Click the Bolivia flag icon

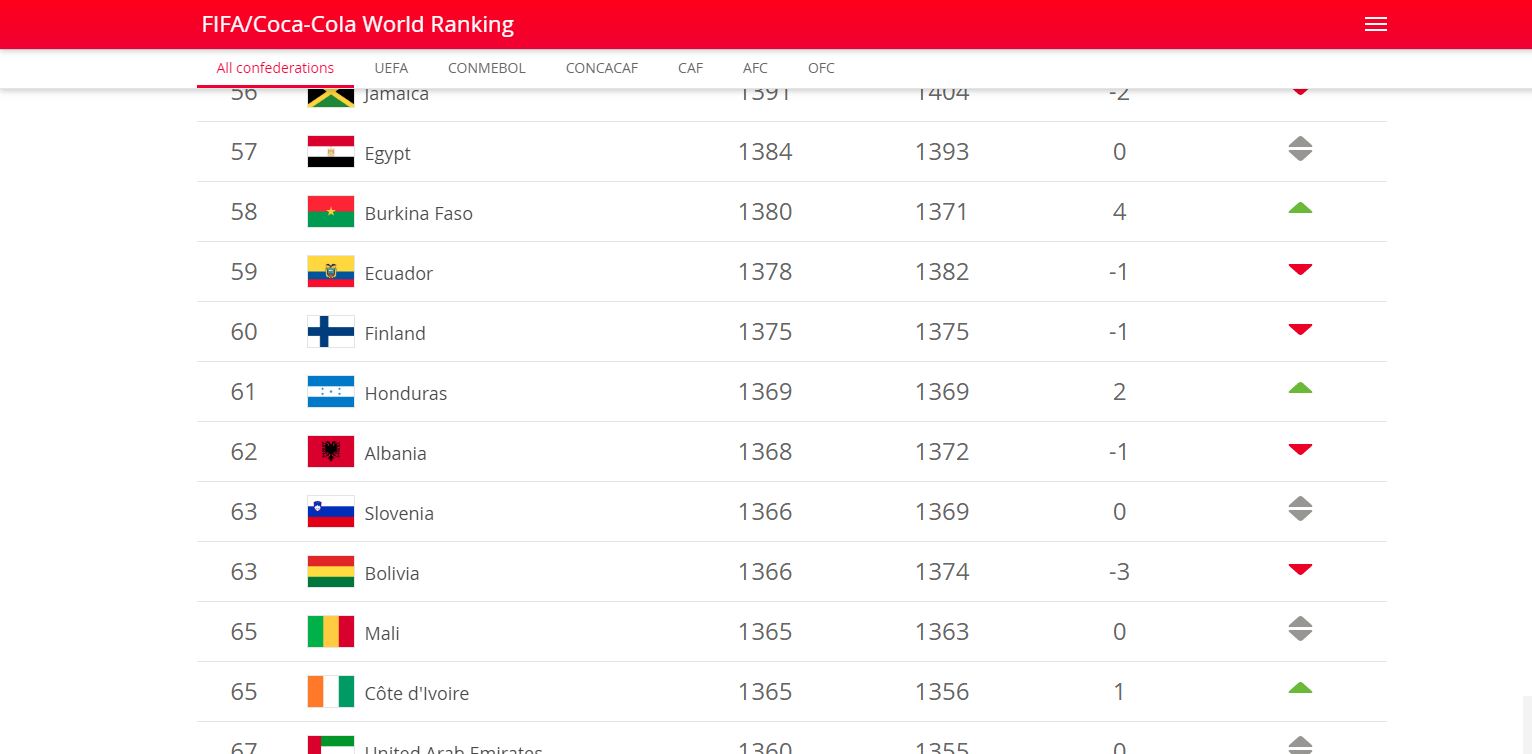330,572
